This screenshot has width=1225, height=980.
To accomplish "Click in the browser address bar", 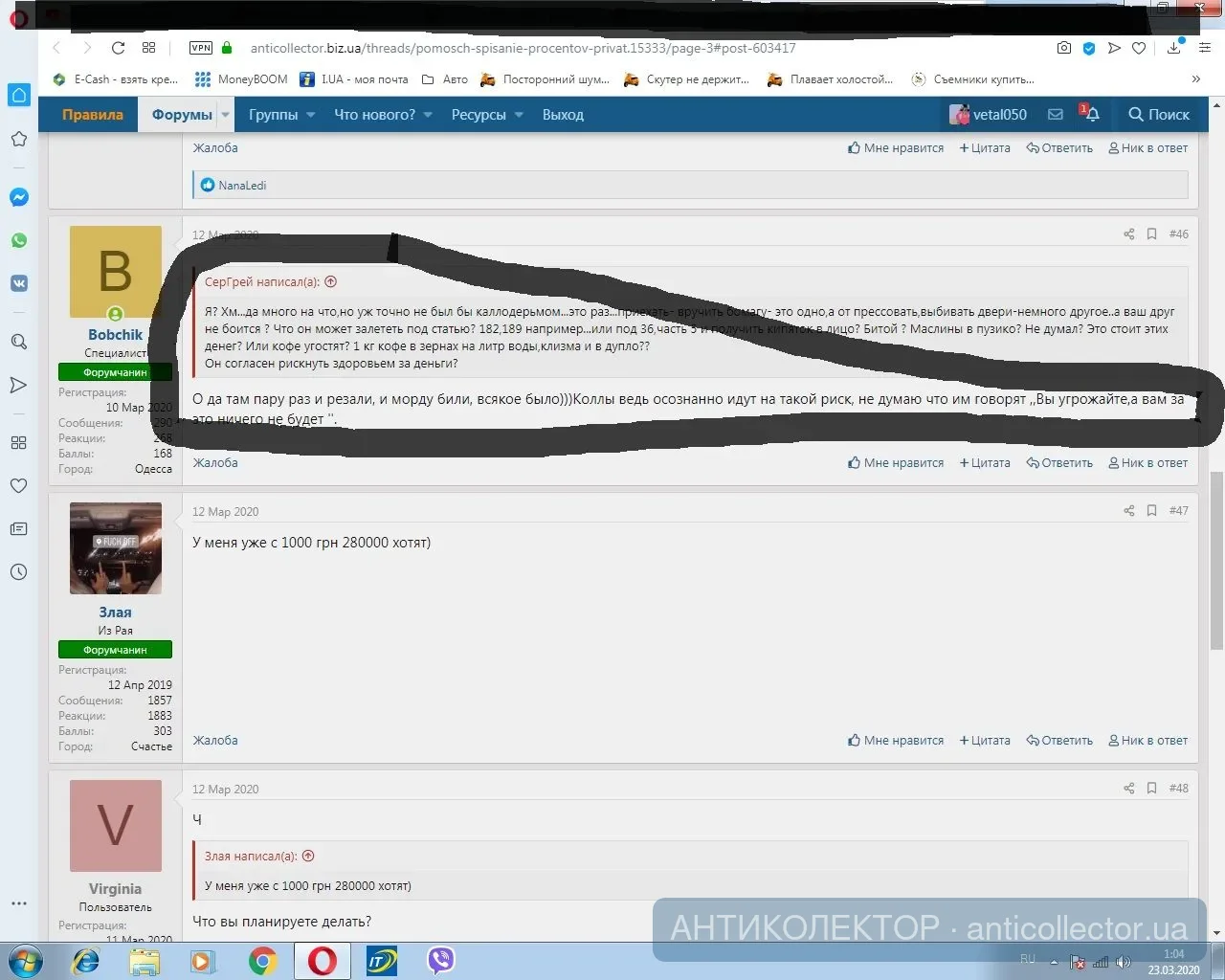I will pyautogui.click(x=574, y=48).
